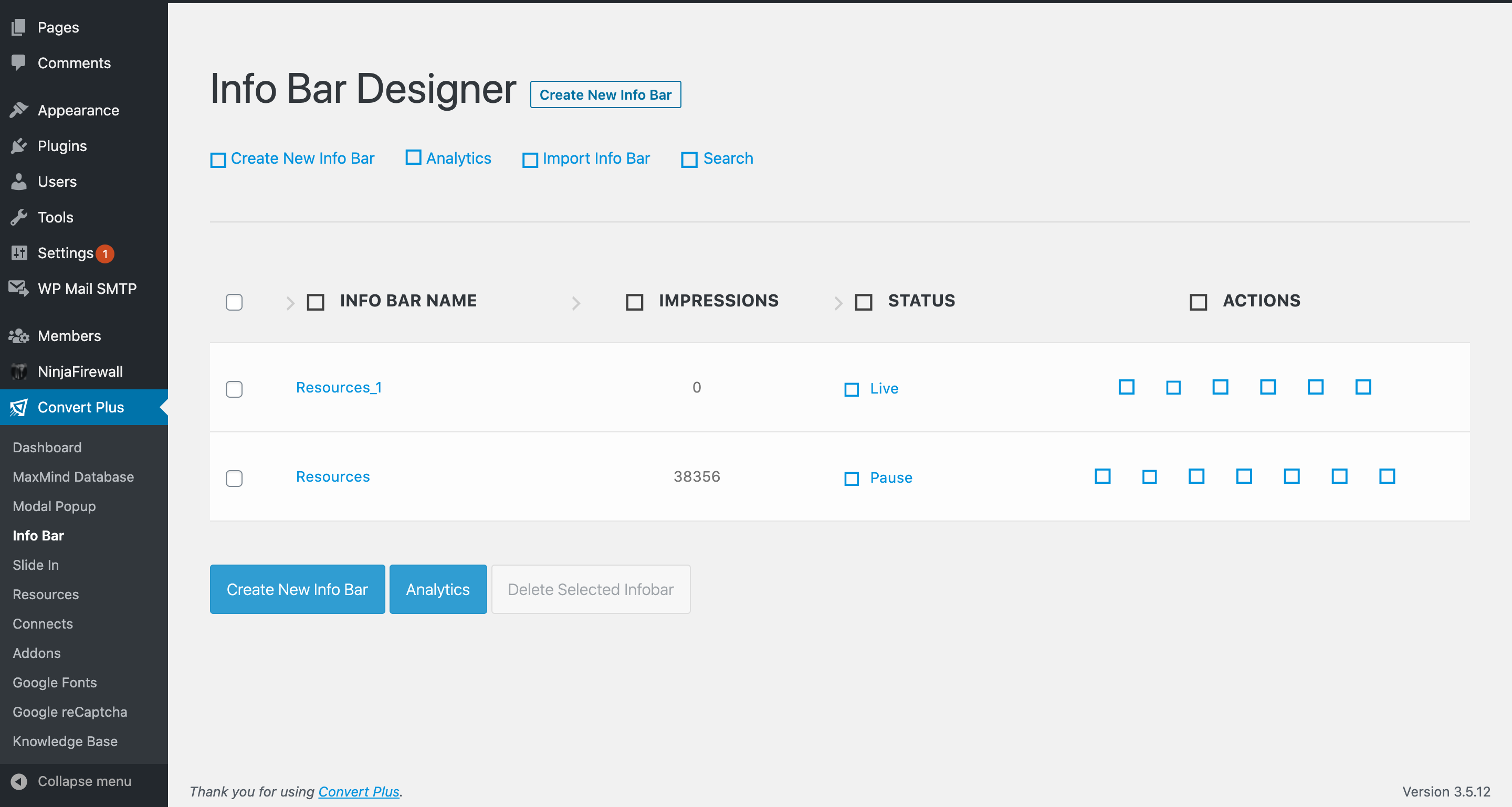Image resolution: width=1512 pixels, height=807 pixels.
Task: Click the Status column header
Action: tap(921, 301)
